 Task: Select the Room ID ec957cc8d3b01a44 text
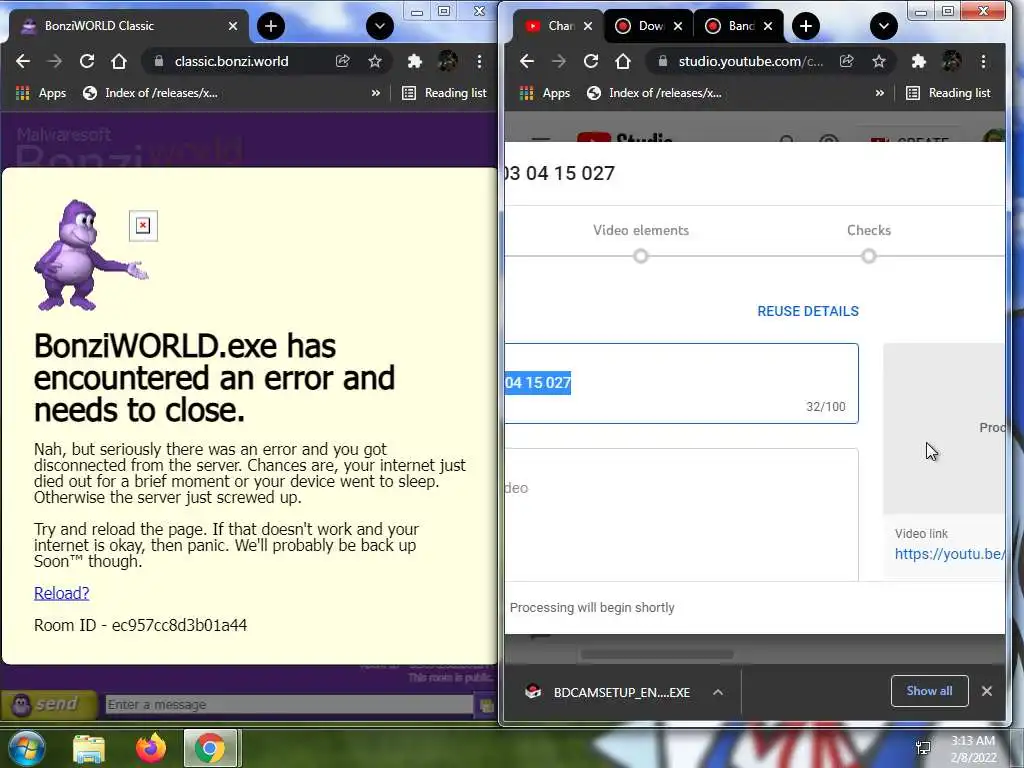click(x=140, y=625)
